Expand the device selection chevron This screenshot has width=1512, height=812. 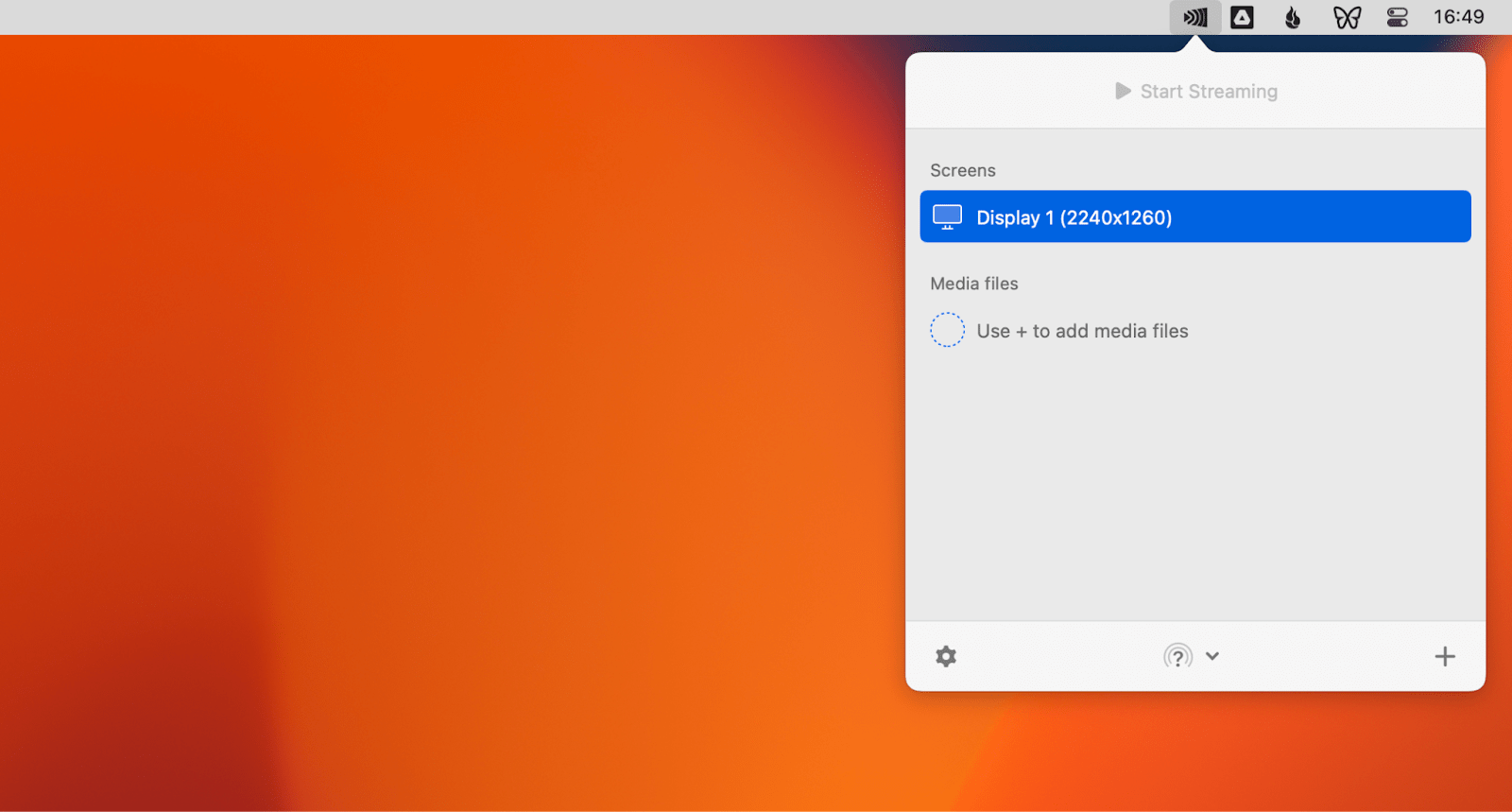coord(1212,656)
